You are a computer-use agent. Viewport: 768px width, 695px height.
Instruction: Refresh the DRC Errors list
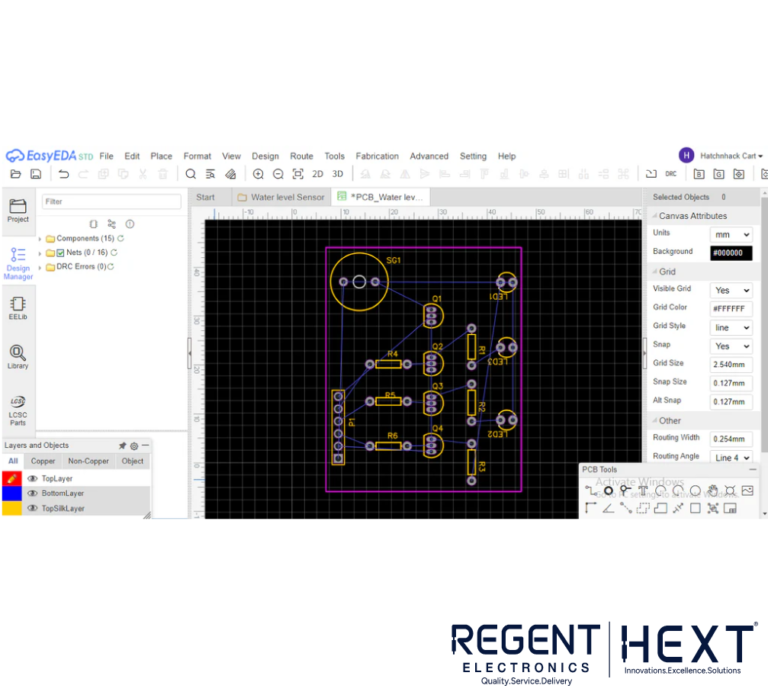point(111,267)
